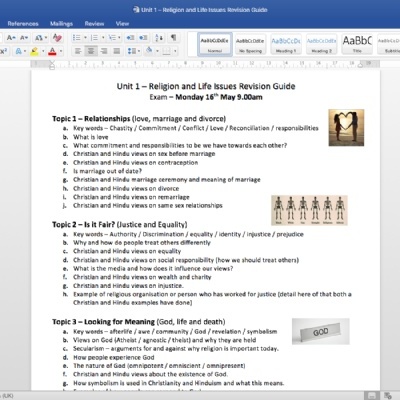Click the print layout view icon in status bar
Image resolution: width=400 pixels, height=400 pixels.
click(x=371, y=396)
